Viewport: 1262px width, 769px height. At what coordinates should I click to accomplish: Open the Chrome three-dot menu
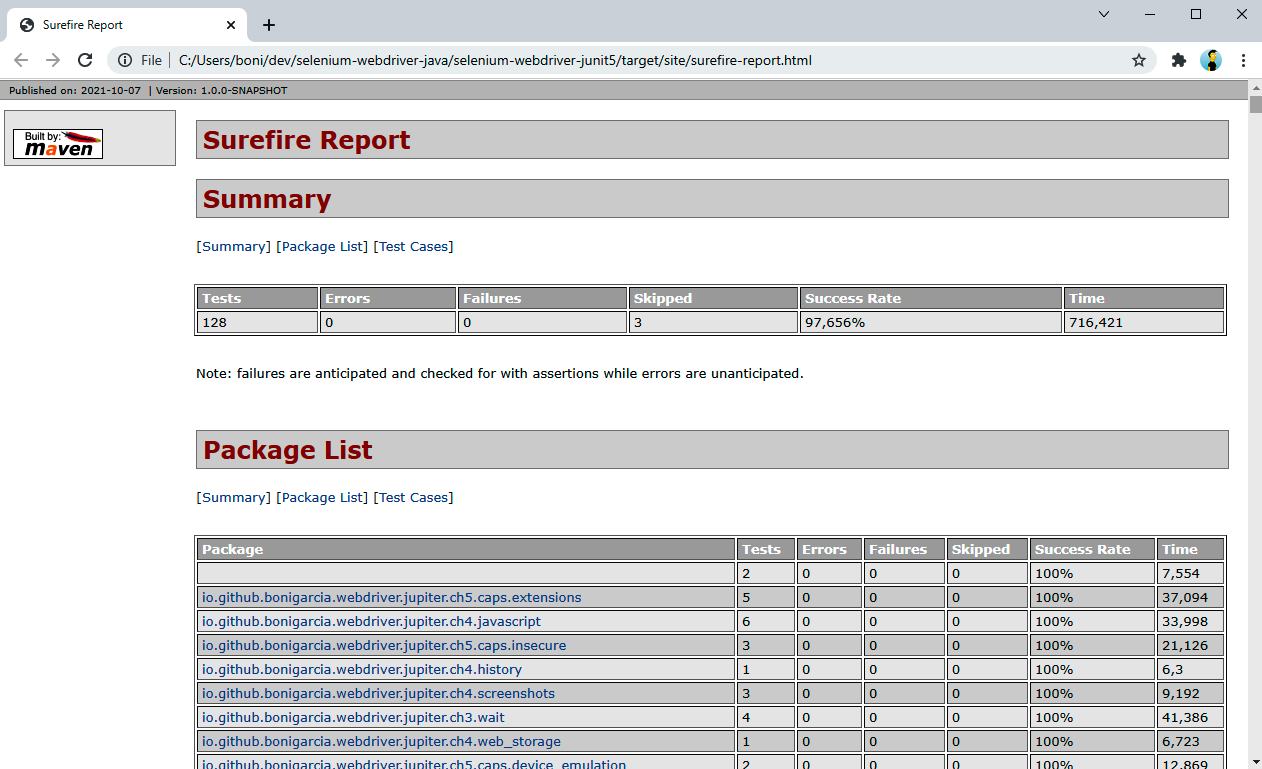[x=1243, y=60]
